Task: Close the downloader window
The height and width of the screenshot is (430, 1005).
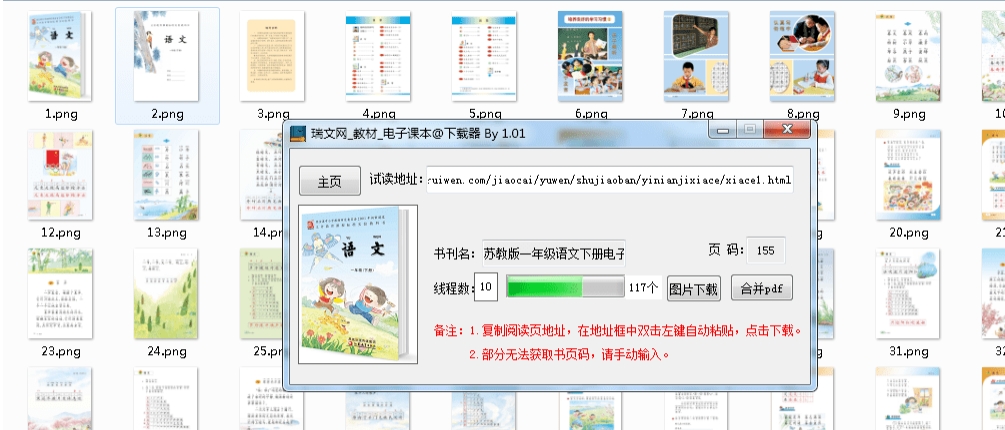Action: pyautogui.click(x=787, y=130)
